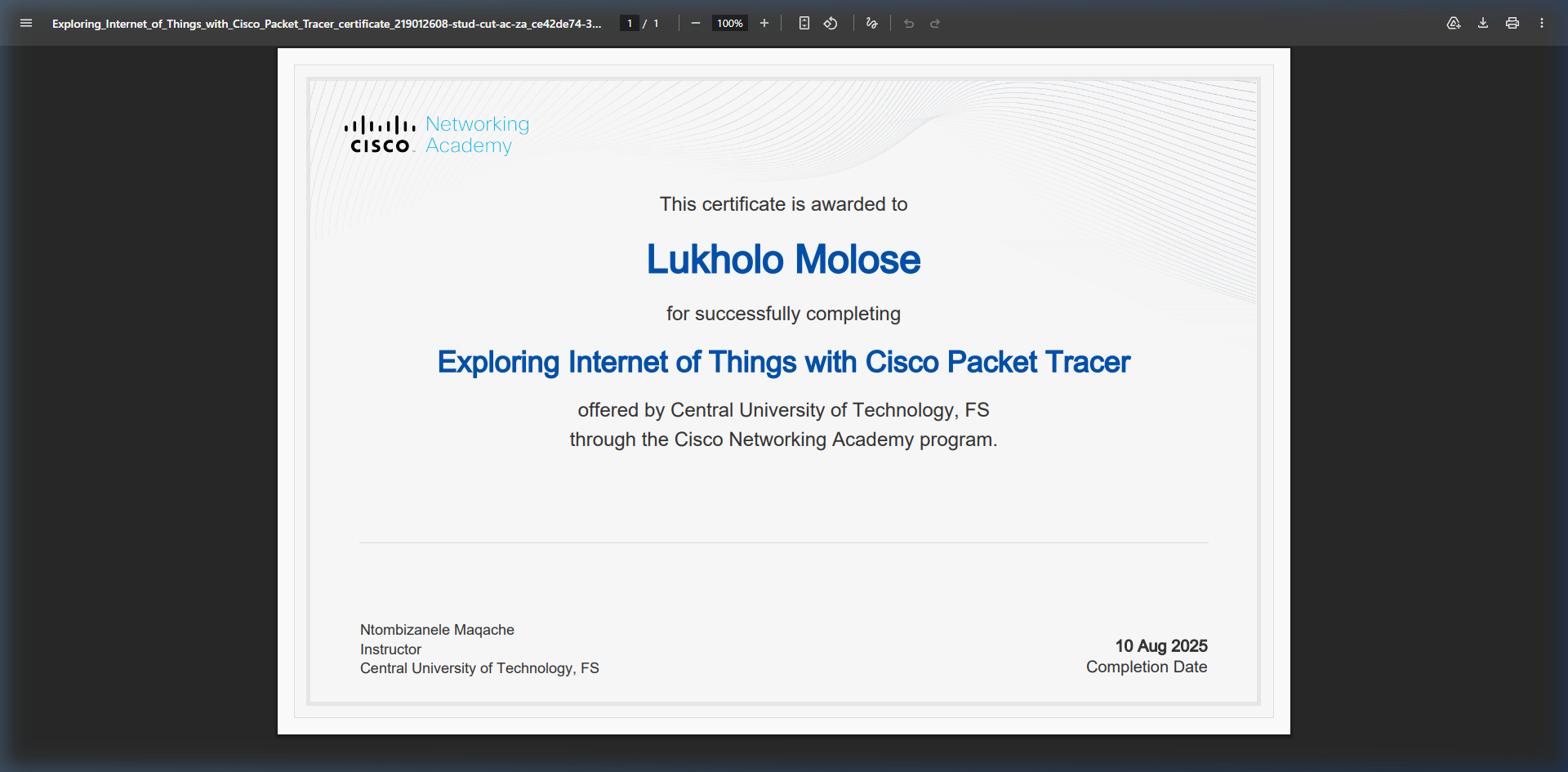Click 'This certificate is awarded to' text
This screenshot has height=772, width=1568.
(784, 204)
